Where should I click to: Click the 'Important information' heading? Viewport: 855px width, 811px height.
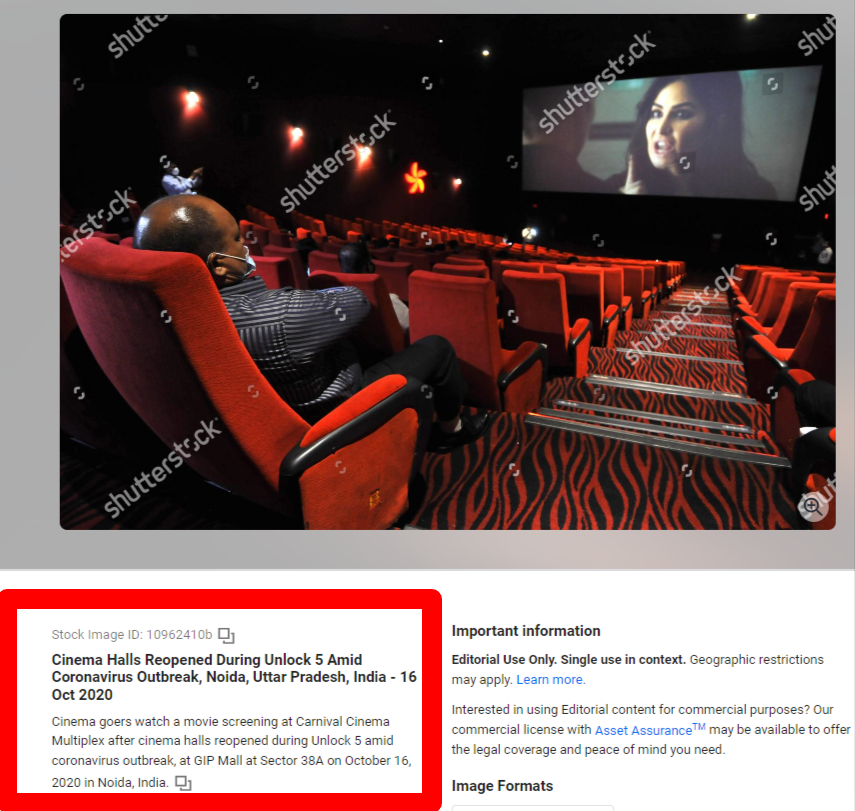tap(526, 631)
